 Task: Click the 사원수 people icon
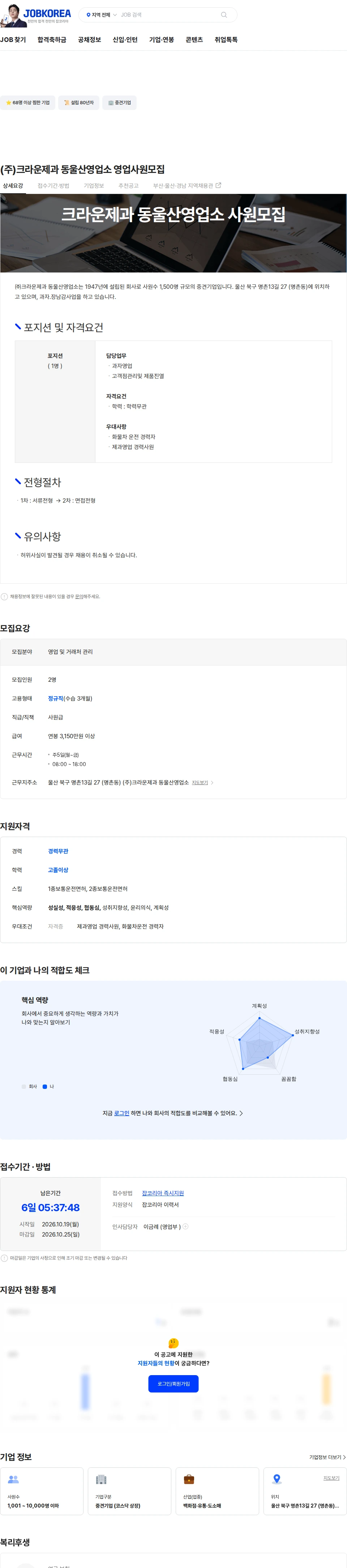coord(13,1479)
